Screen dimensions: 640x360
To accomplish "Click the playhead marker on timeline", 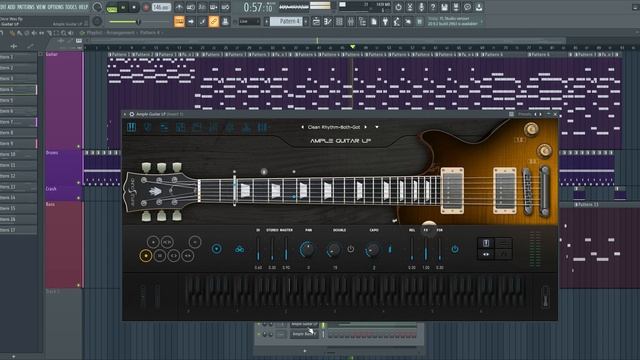I will coord(353,47).
